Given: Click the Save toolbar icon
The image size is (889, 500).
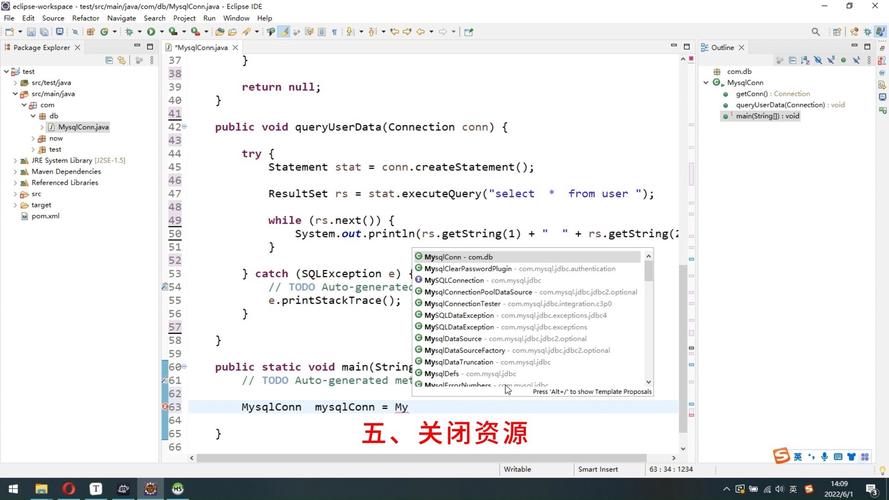Looking at the screenshot, I should pos(31,32).
